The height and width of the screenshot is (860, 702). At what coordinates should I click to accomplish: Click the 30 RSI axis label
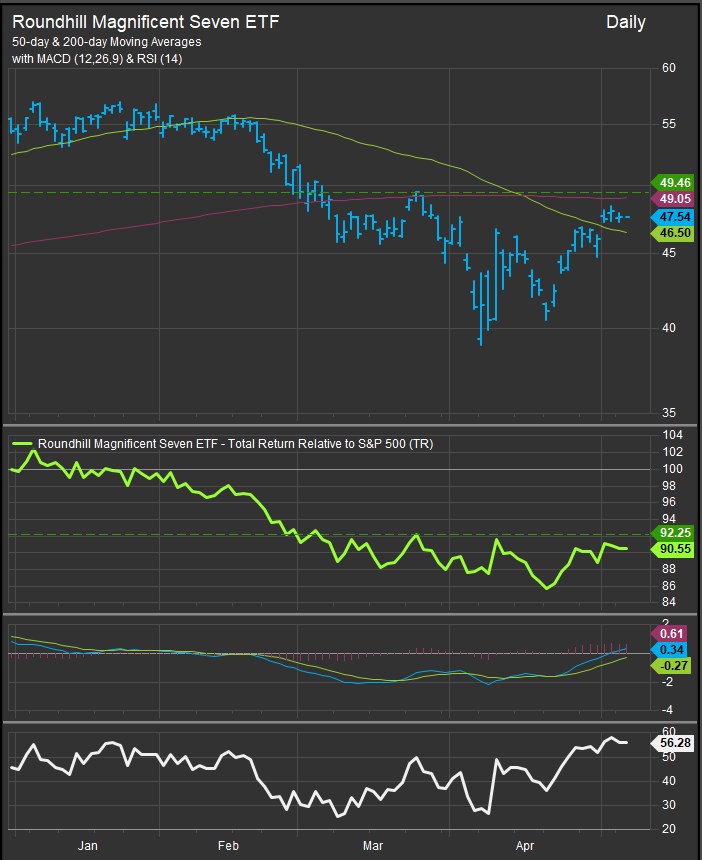669,805
